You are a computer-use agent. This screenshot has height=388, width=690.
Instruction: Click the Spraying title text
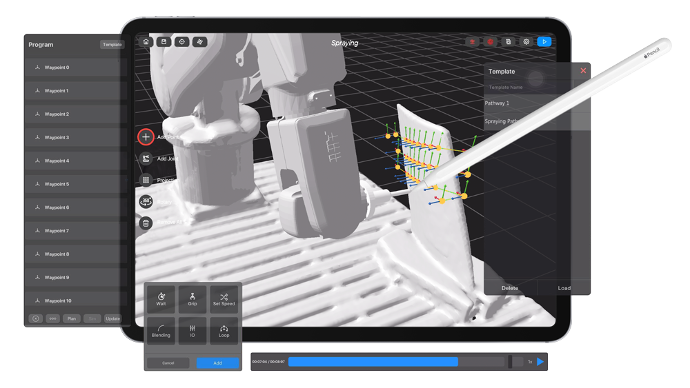(x=345, y=43)
